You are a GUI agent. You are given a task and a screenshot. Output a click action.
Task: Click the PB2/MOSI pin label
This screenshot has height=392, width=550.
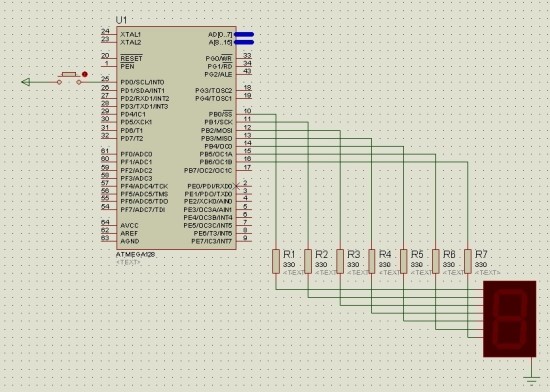216,130
